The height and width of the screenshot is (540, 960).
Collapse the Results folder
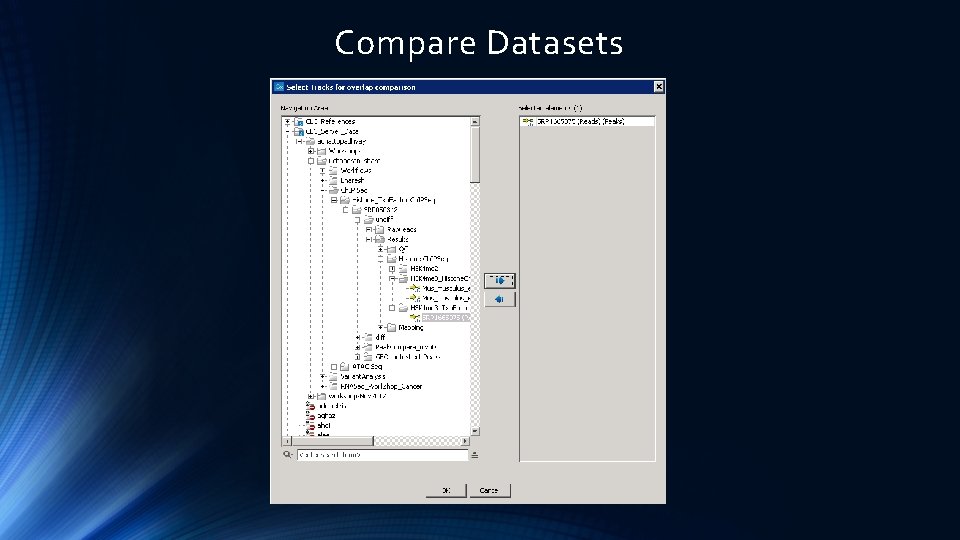tap(369, 239)
